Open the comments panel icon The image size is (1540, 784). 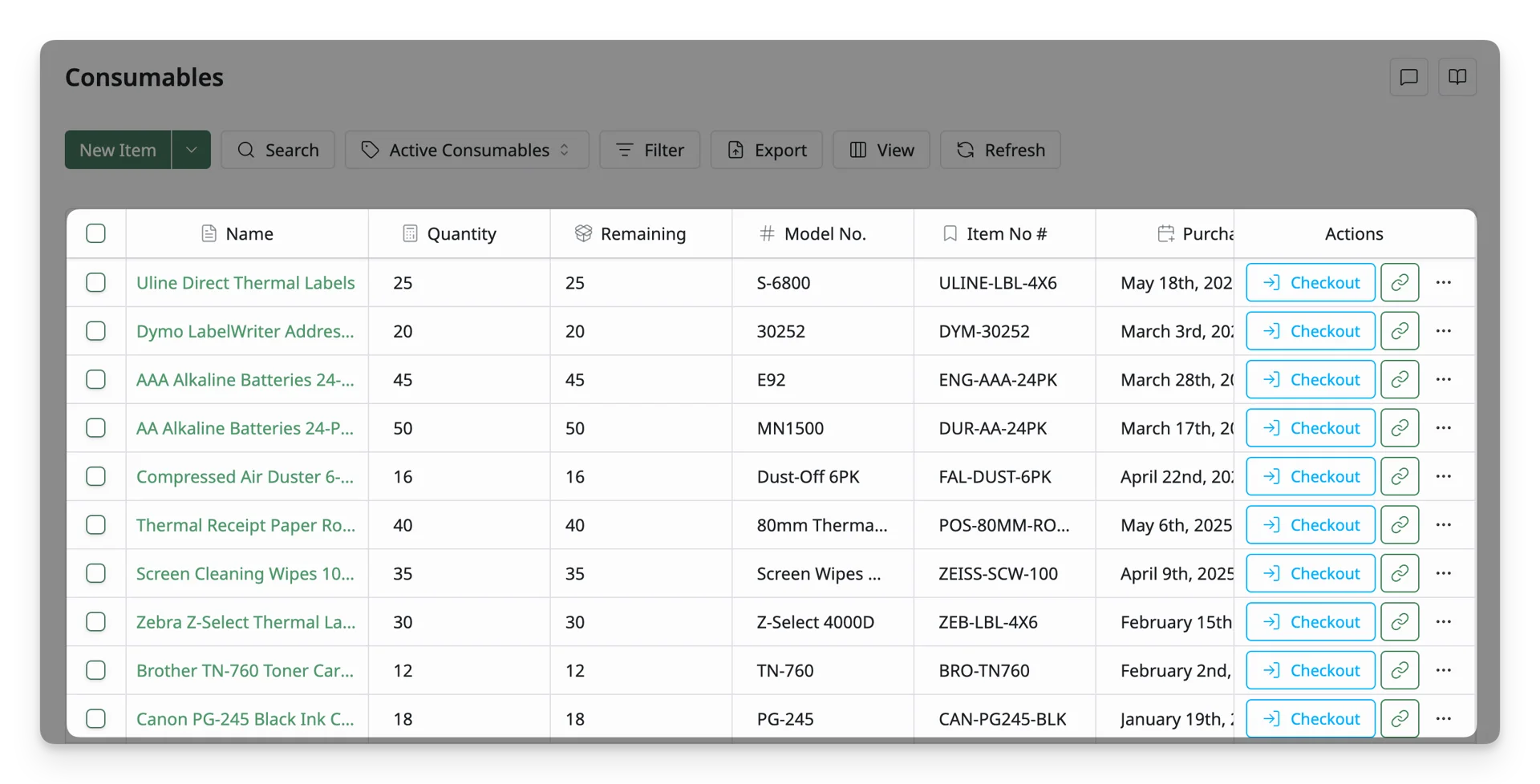click(x=1408, y=77)
